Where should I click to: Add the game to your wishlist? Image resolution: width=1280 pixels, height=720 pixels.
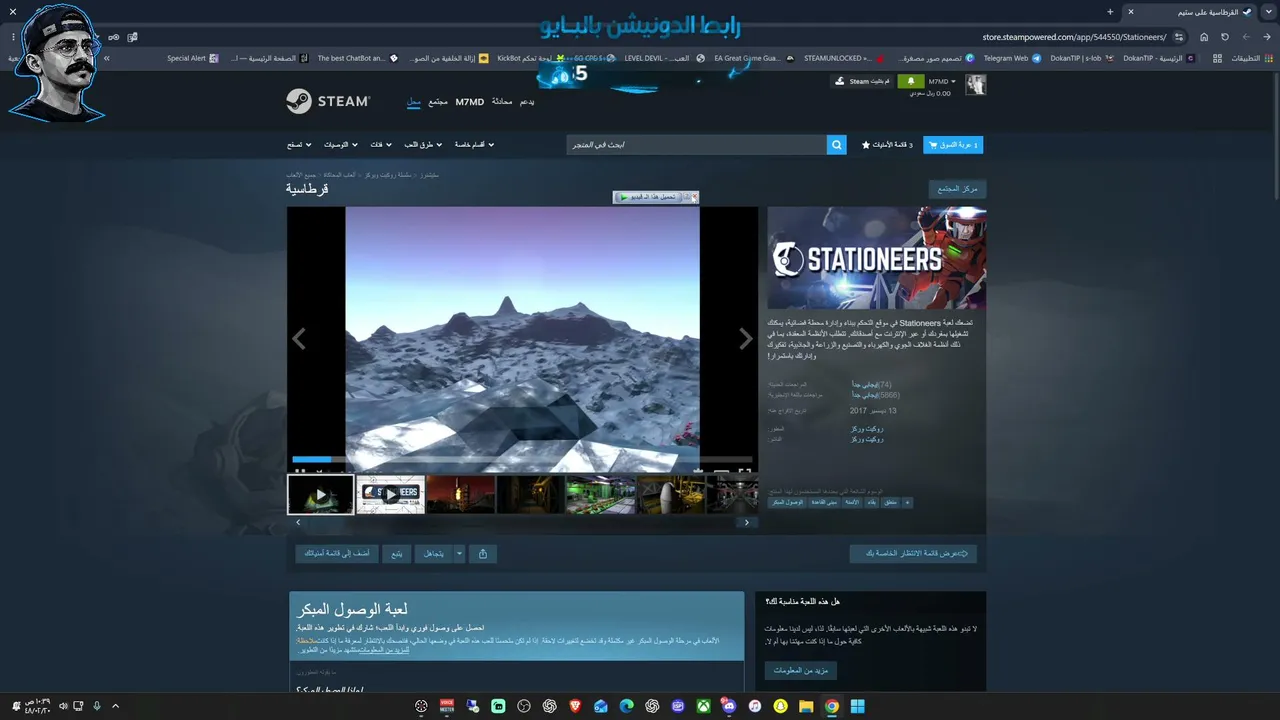click(337, 553)
